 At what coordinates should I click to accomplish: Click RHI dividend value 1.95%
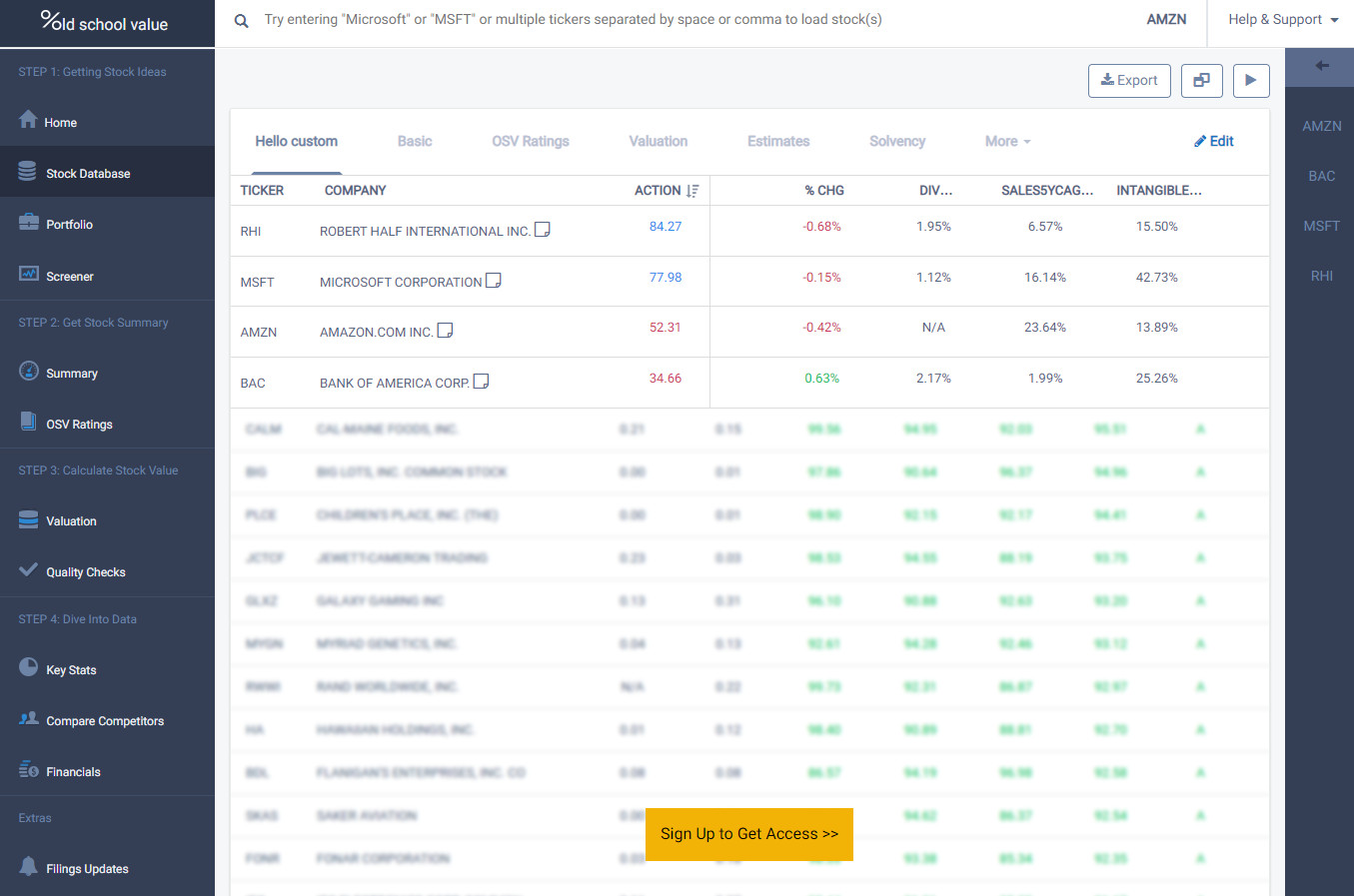(933, 227)
